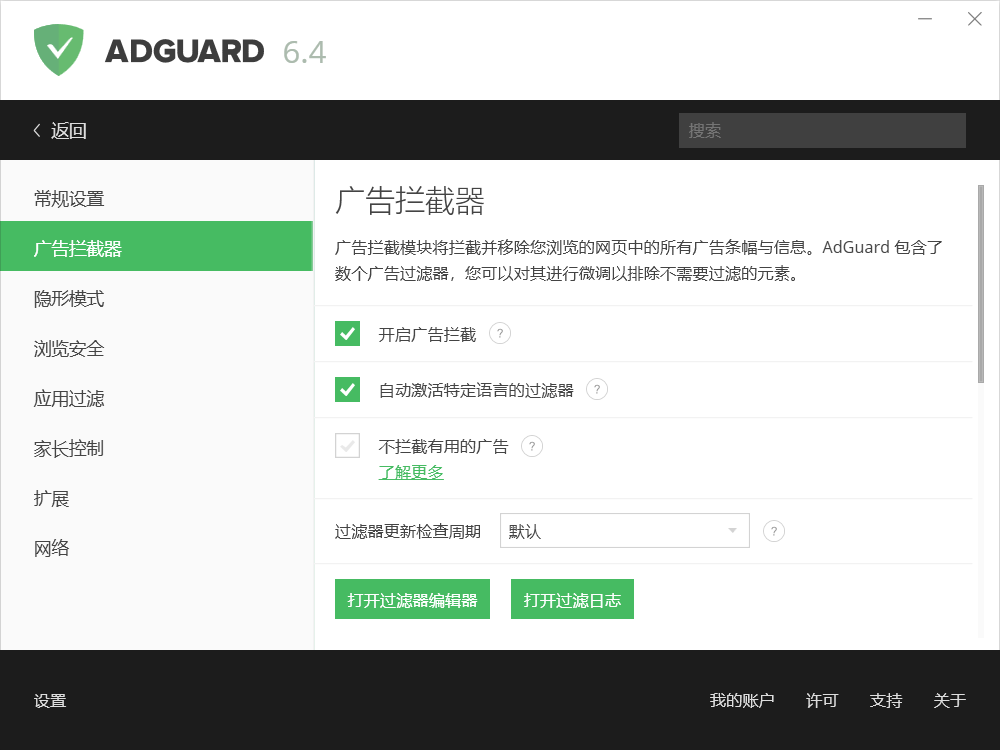
Task: Go to 应用过滤 section
Action: click(x=157, y=399)
